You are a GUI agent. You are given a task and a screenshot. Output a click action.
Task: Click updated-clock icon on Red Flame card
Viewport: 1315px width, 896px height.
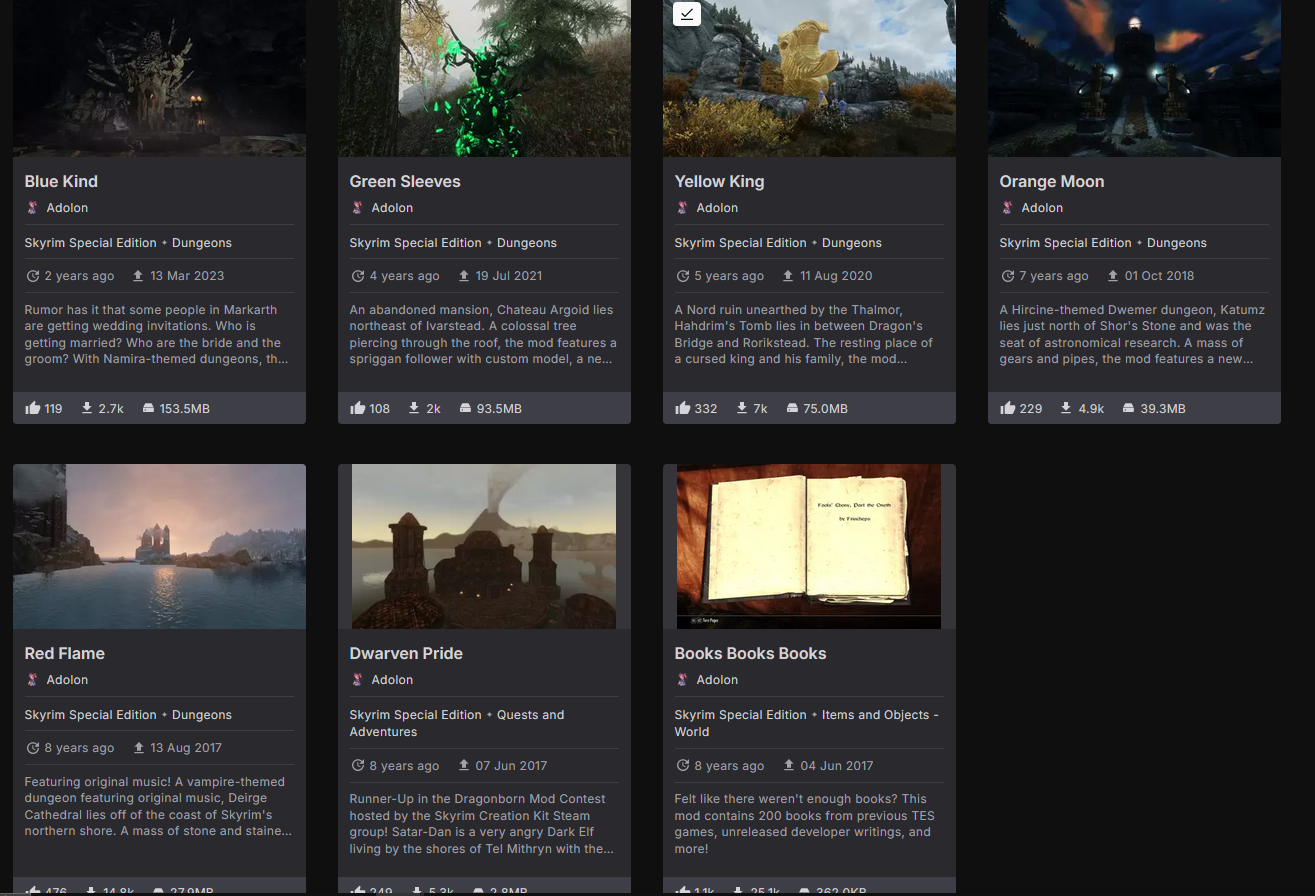[32, 748]
